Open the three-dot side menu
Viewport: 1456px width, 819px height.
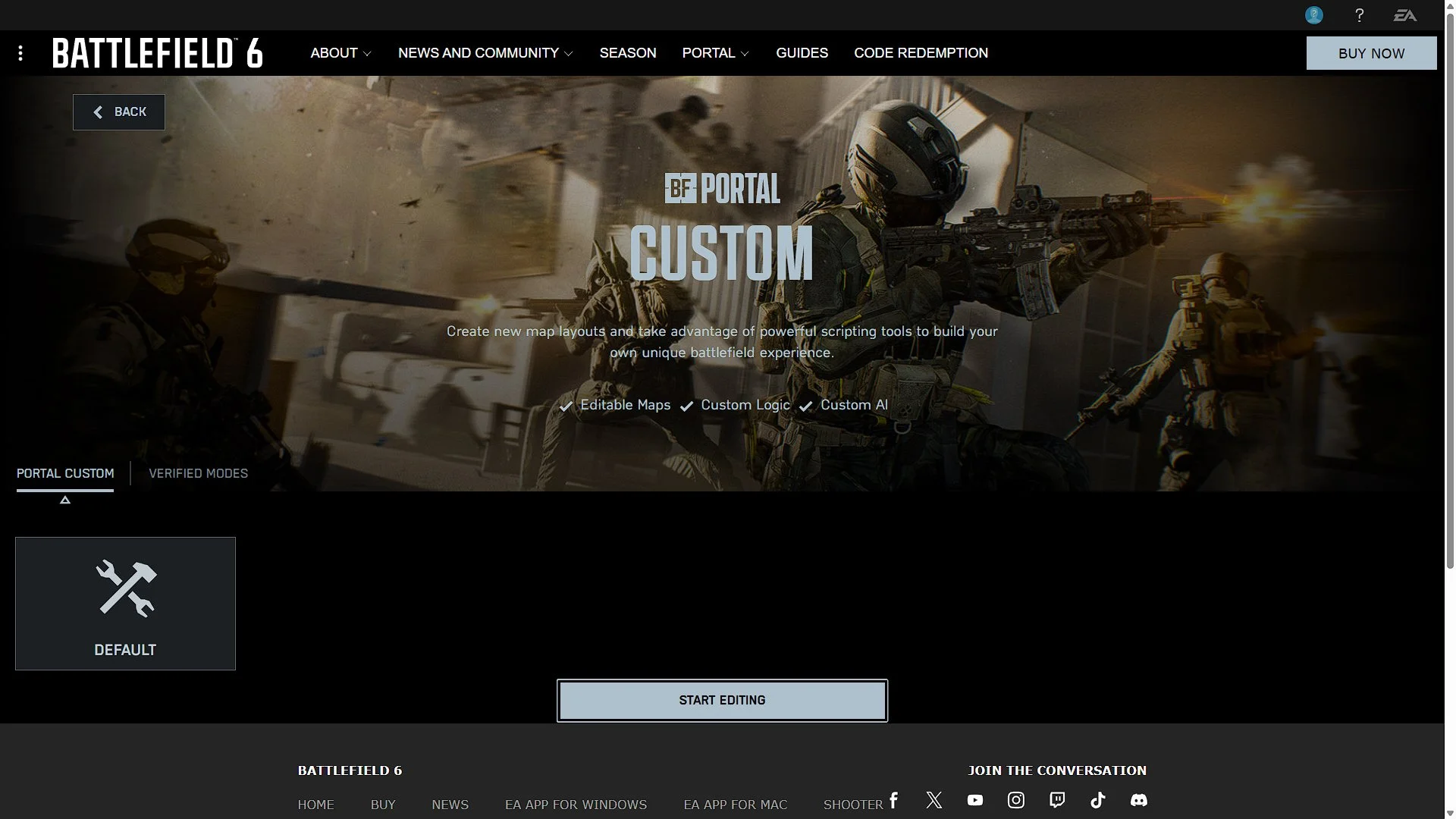tap(20, 53)
